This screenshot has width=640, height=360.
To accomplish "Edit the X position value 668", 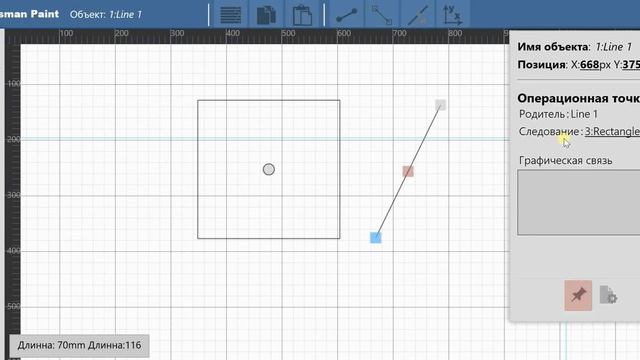I will point(589,64).
